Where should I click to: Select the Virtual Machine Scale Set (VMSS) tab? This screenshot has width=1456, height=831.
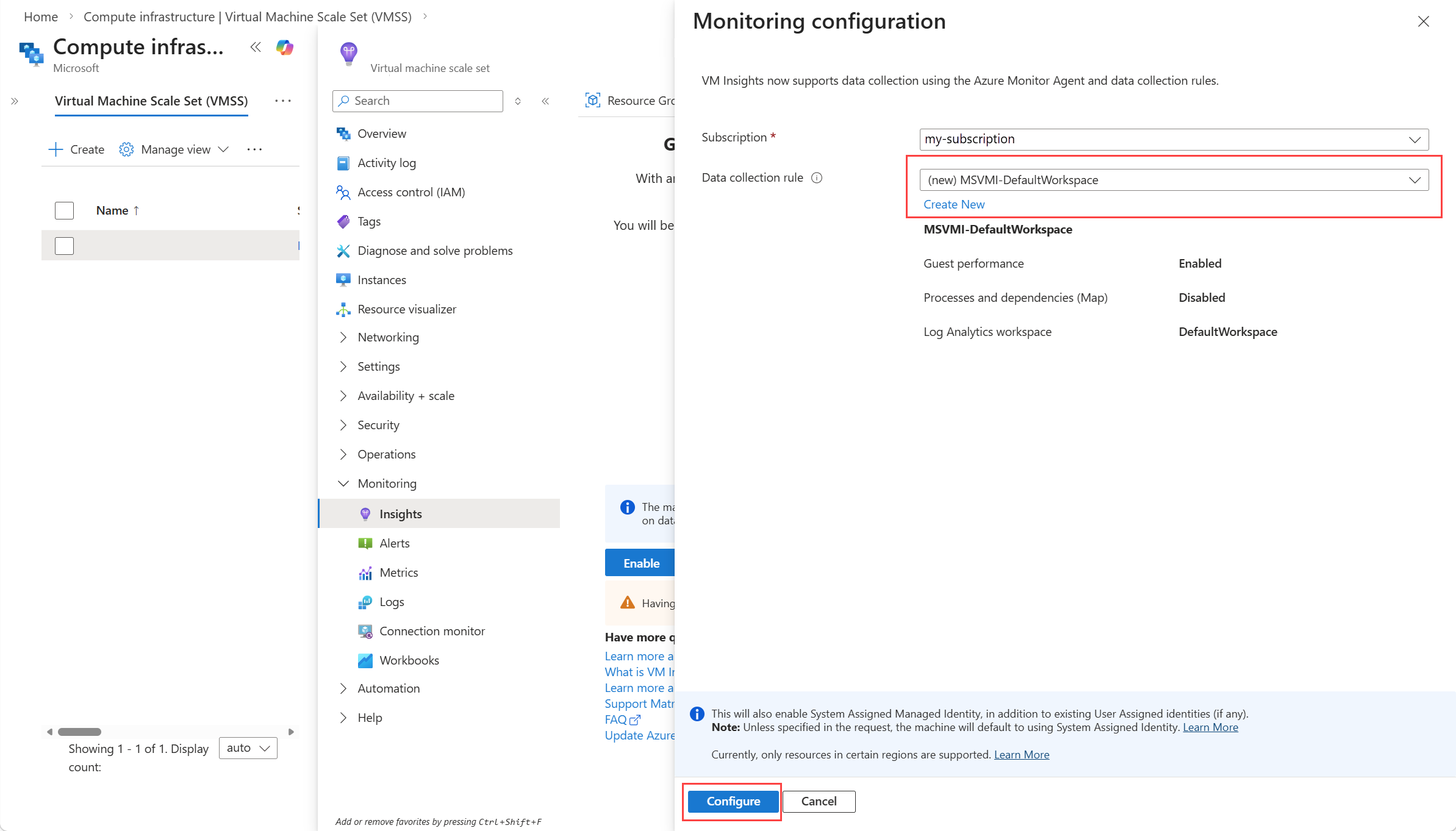click(151, 101)
